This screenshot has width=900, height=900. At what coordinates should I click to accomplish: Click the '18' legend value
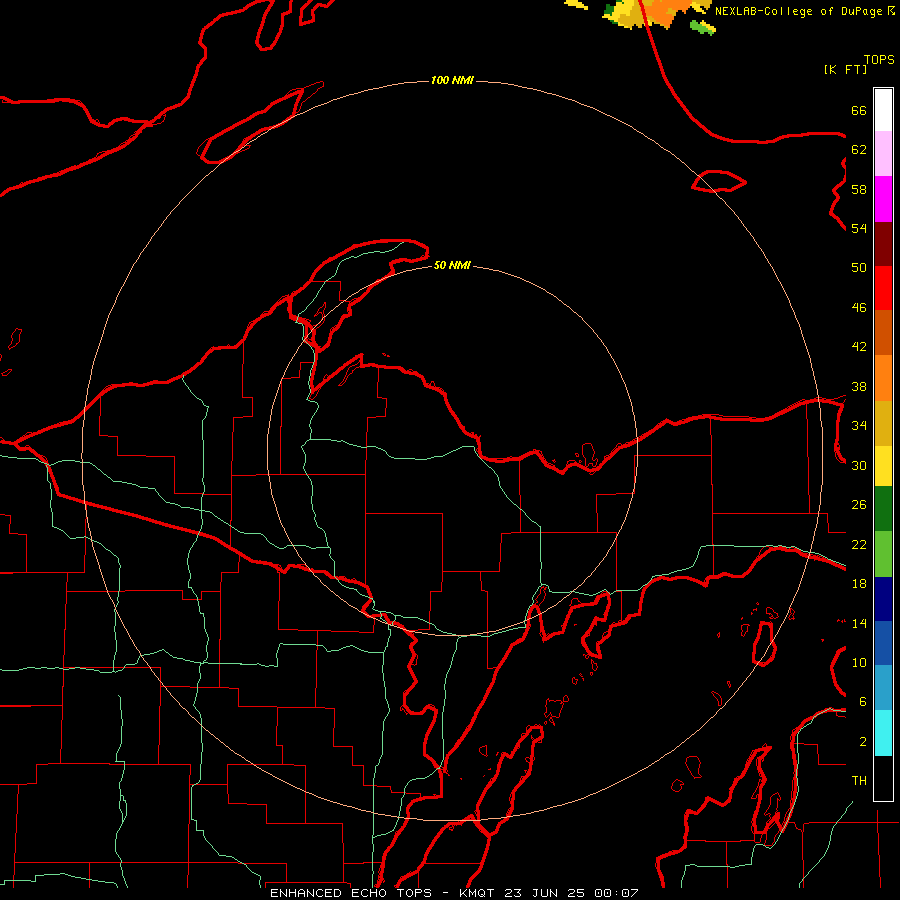coord(859,584)
